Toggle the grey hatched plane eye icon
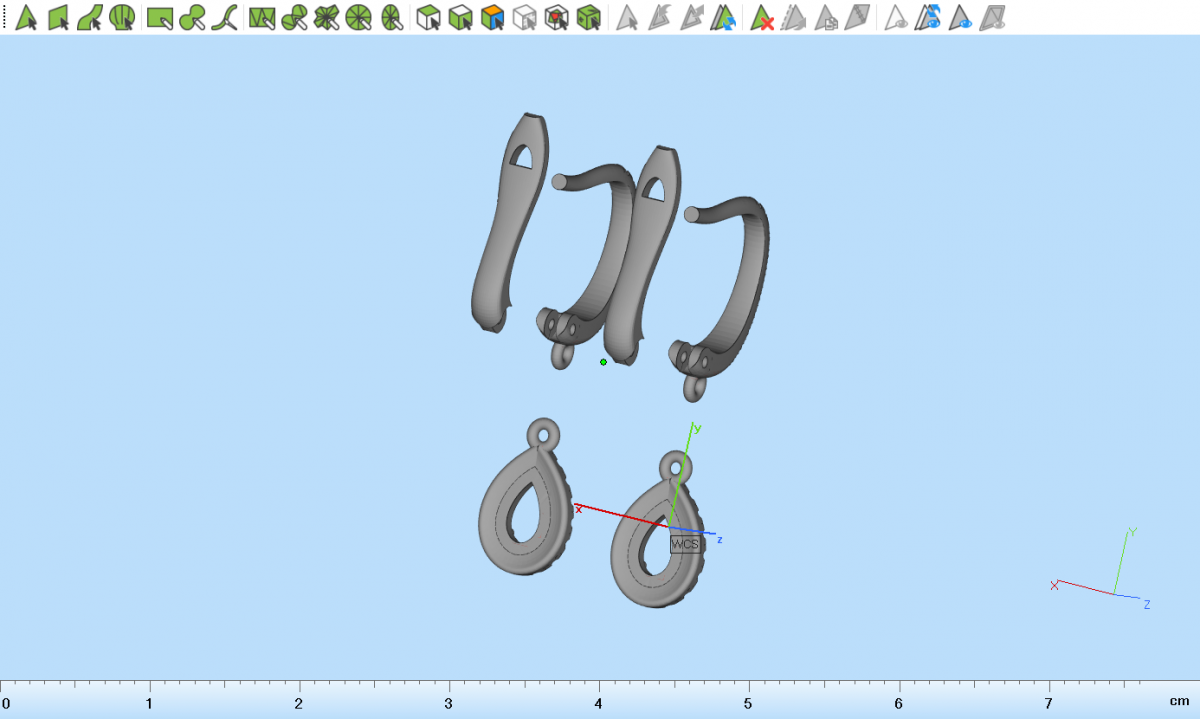 pos(993,17)
